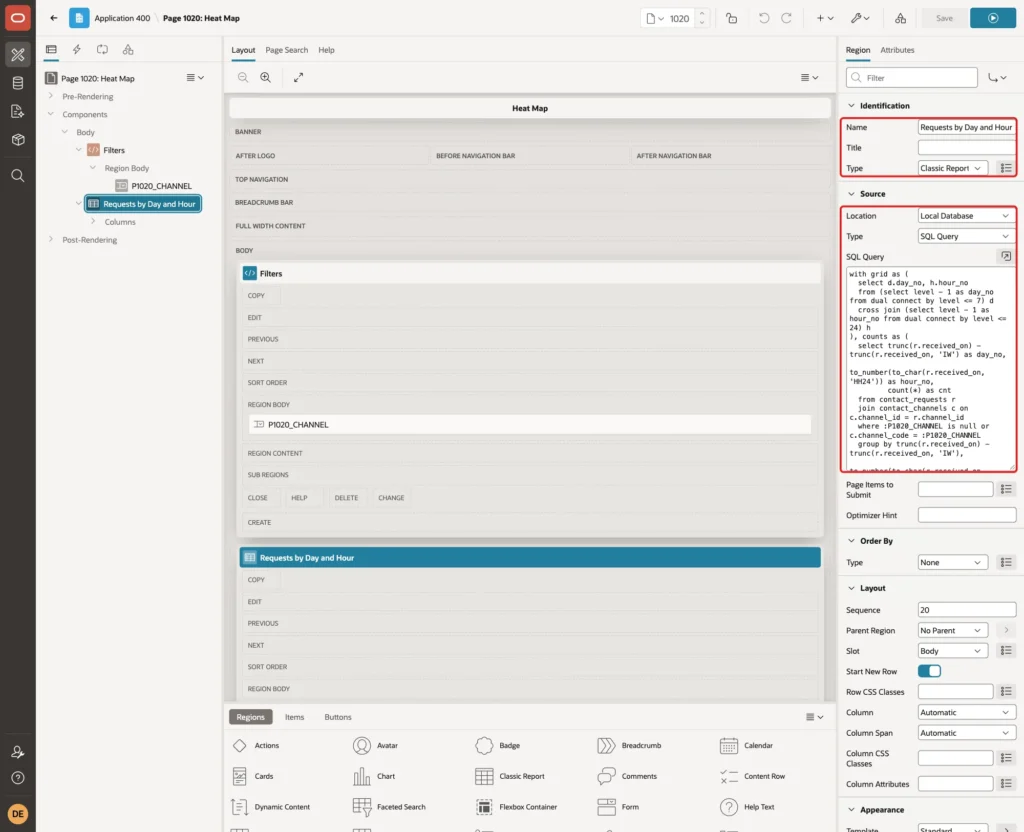Image resolution: width=1024 pixels, height=832 pixels.
Task: Run the page with play button
Action: click(993, 18)
